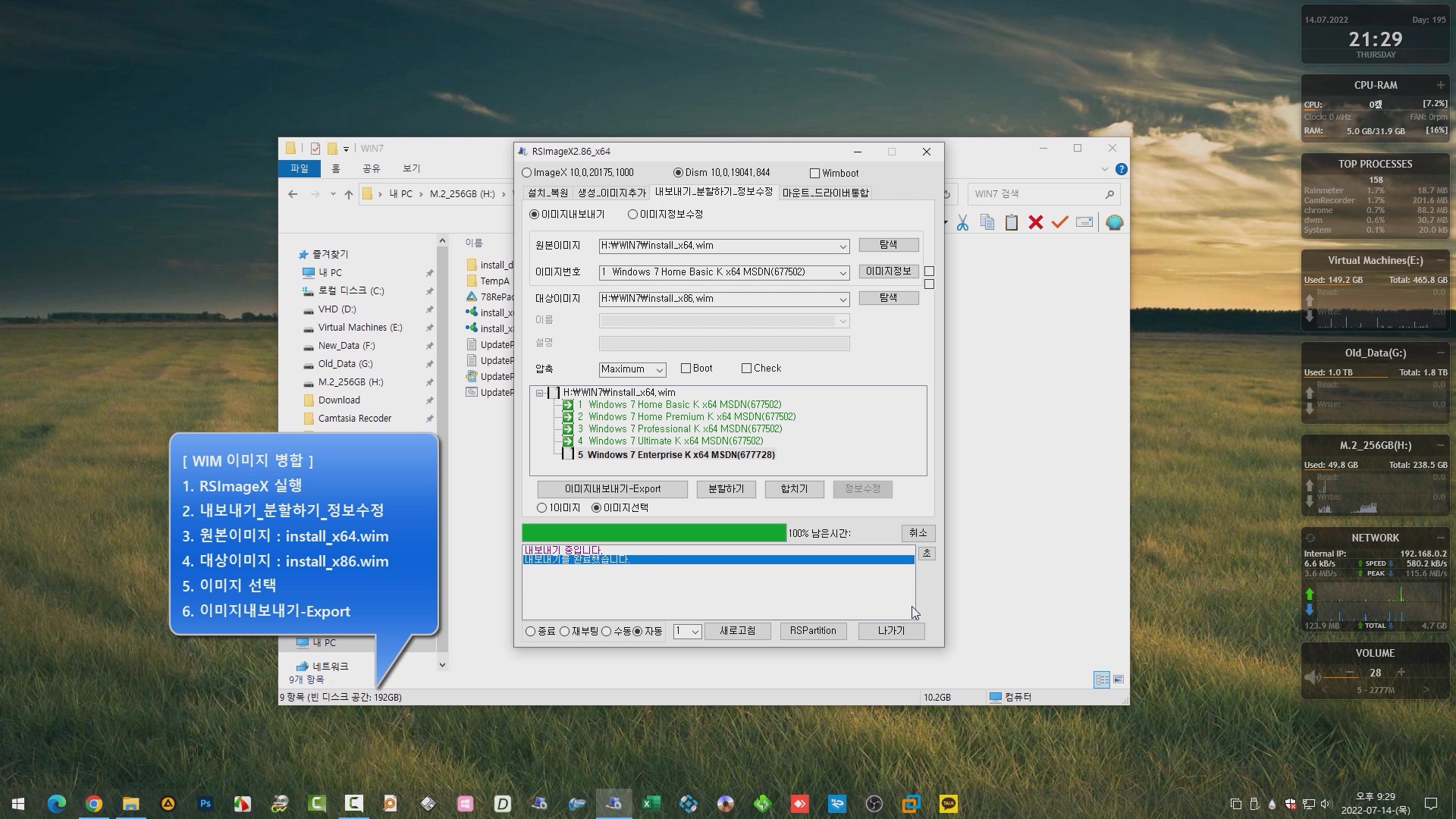Collapse H:\WIN7\install_x64.wim tree node
The image size is (1456, 819).
pyautogui.click(x=540, y=393)
